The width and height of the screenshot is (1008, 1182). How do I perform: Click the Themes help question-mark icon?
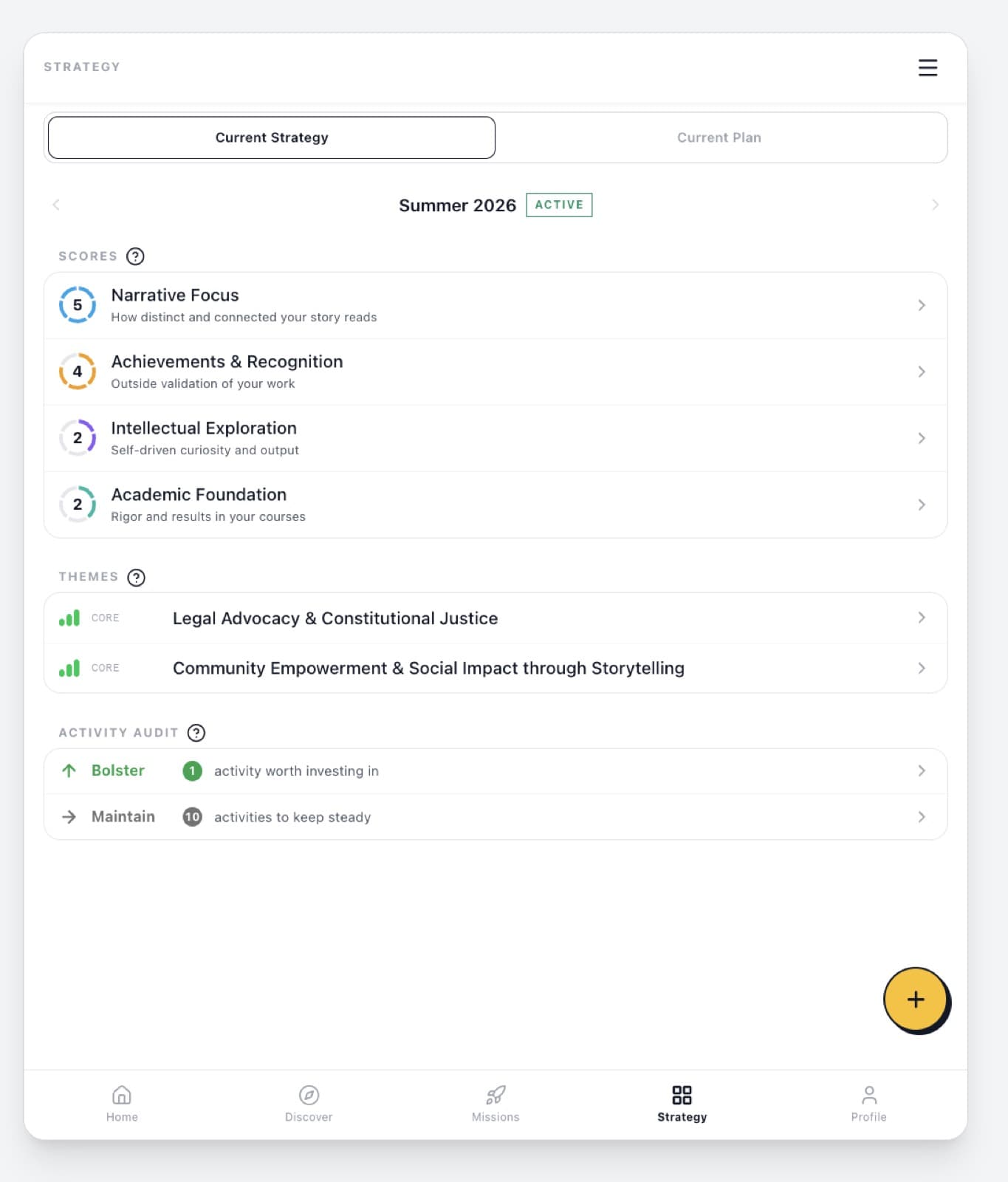(136, 577)
